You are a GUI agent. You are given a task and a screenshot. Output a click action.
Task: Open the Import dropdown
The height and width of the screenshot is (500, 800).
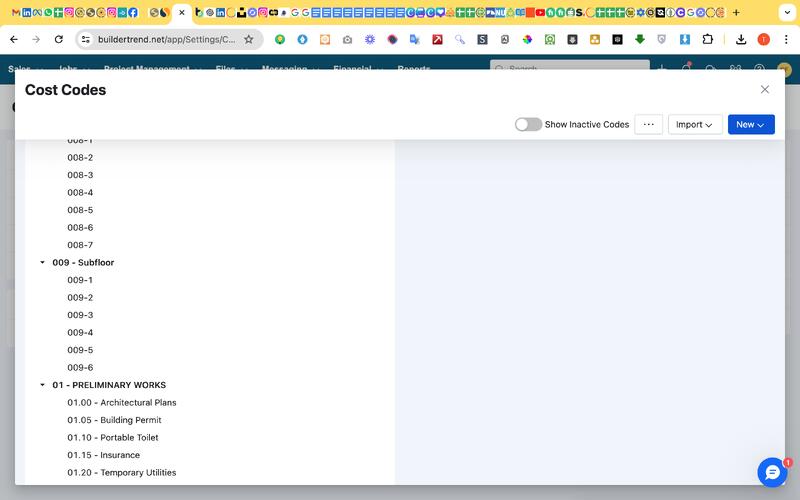[694, 124]
